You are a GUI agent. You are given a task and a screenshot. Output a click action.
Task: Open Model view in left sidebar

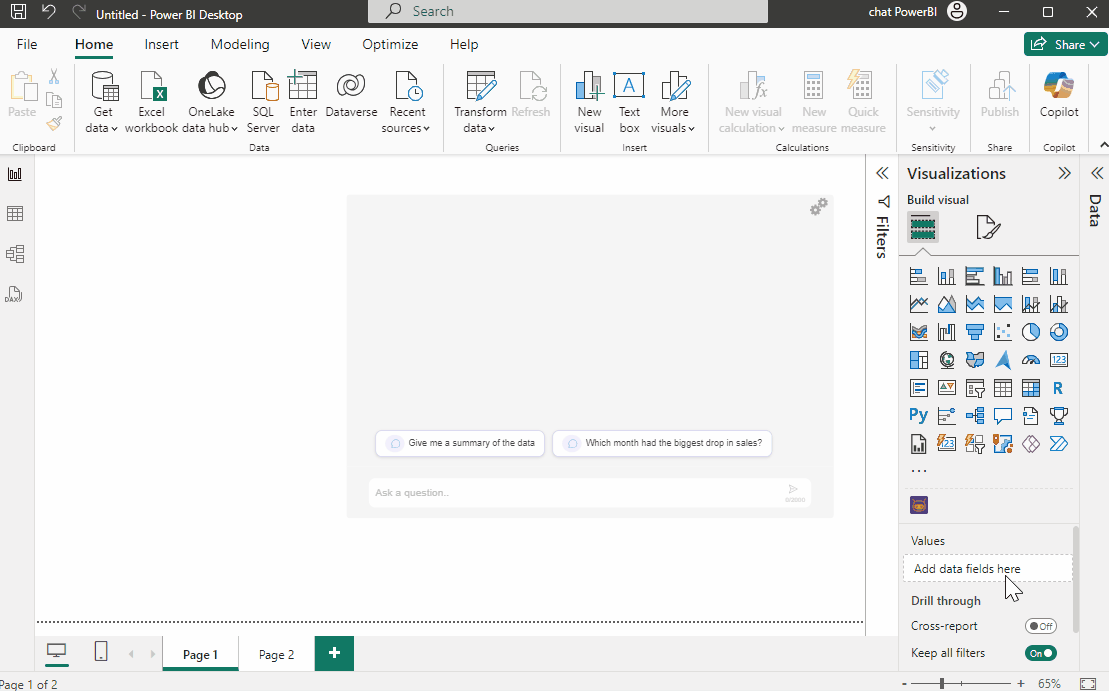tap(15, 254)
